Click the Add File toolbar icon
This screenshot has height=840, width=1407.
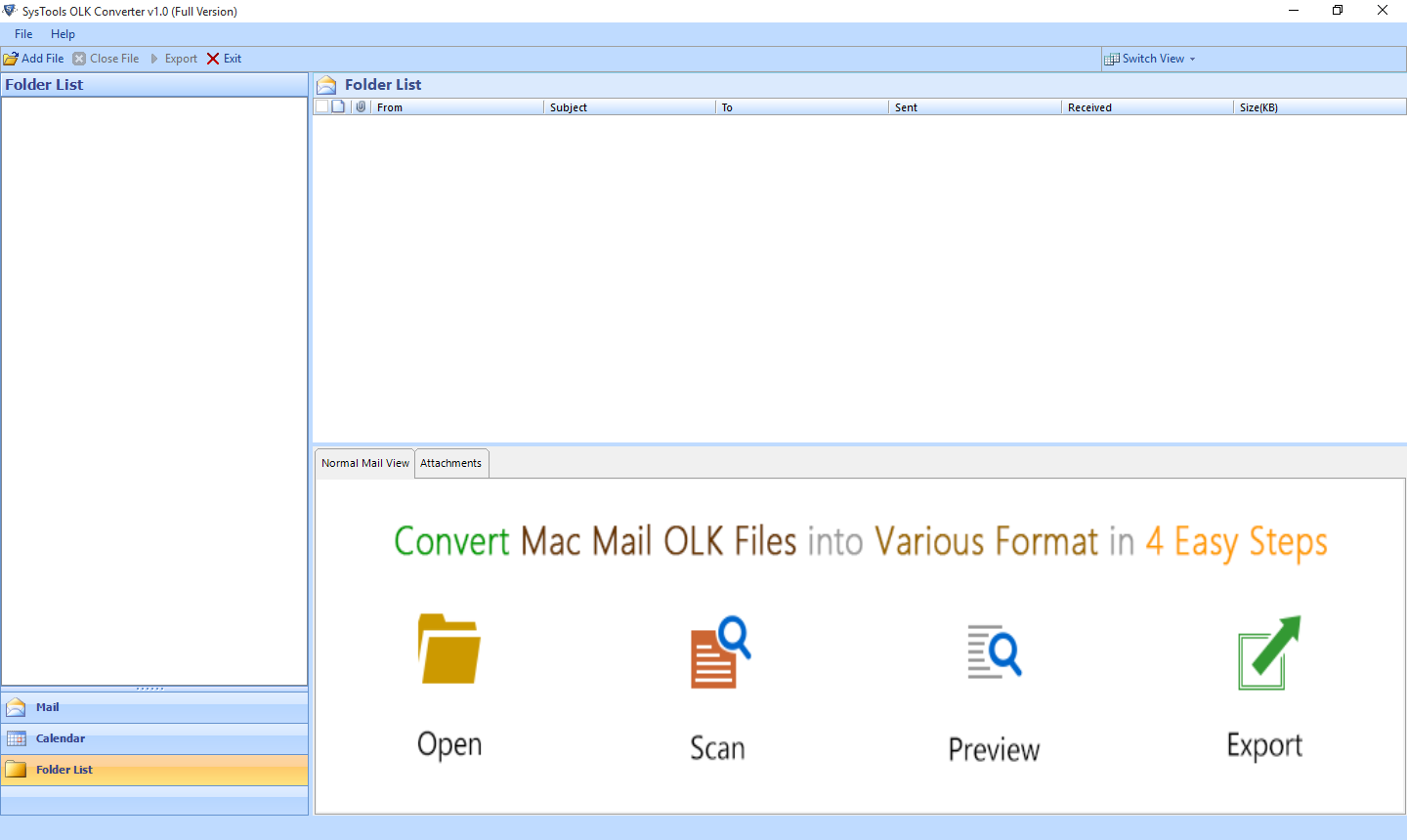[x=11, y=59]
